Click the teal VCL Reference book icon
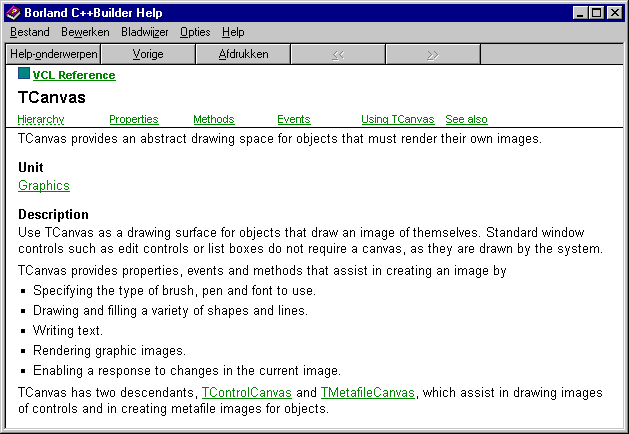 click(x=24, y=74)
